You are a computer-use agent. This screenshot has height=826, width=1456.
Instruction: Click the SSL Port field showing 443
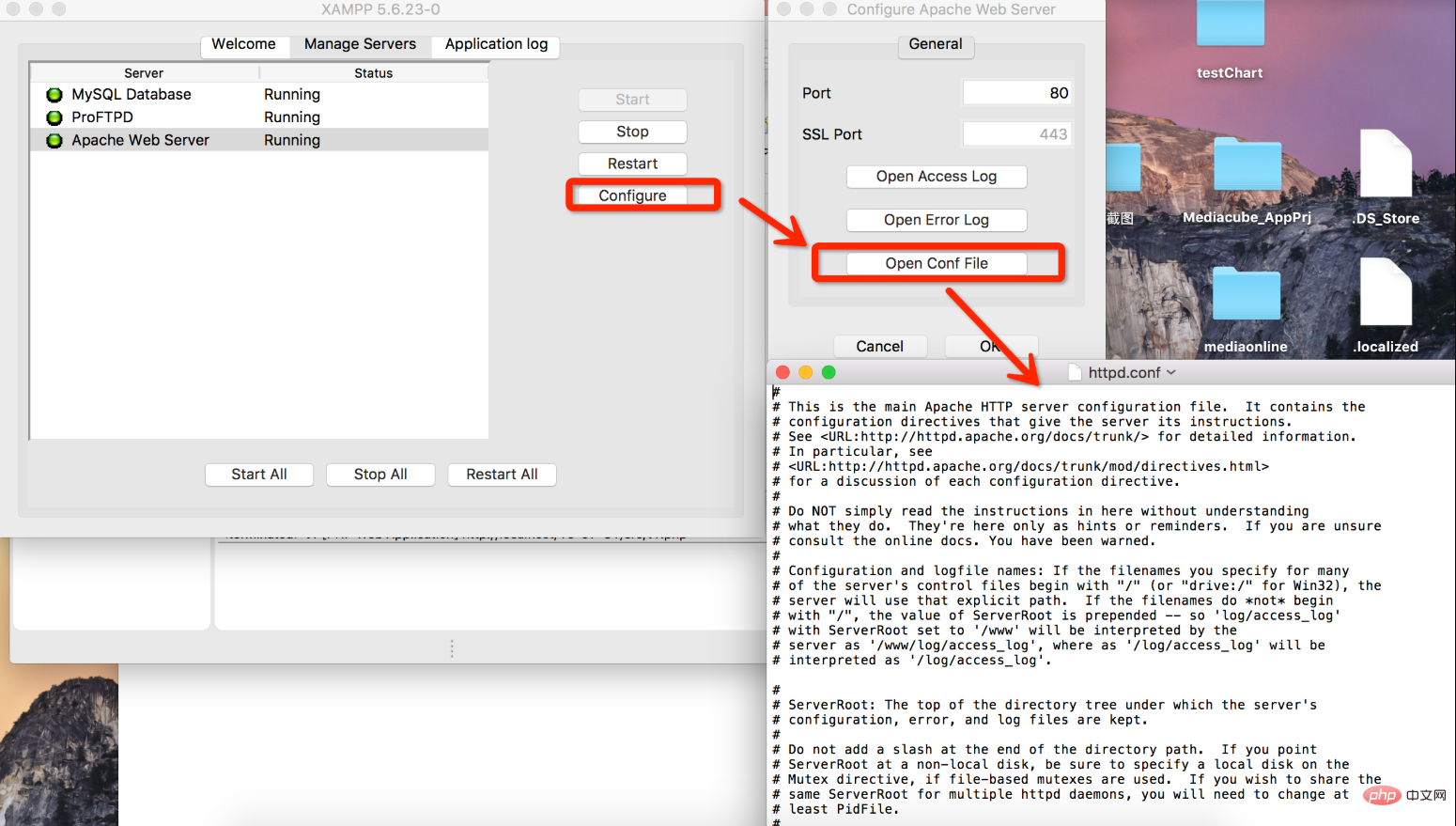pos(1017,134)
